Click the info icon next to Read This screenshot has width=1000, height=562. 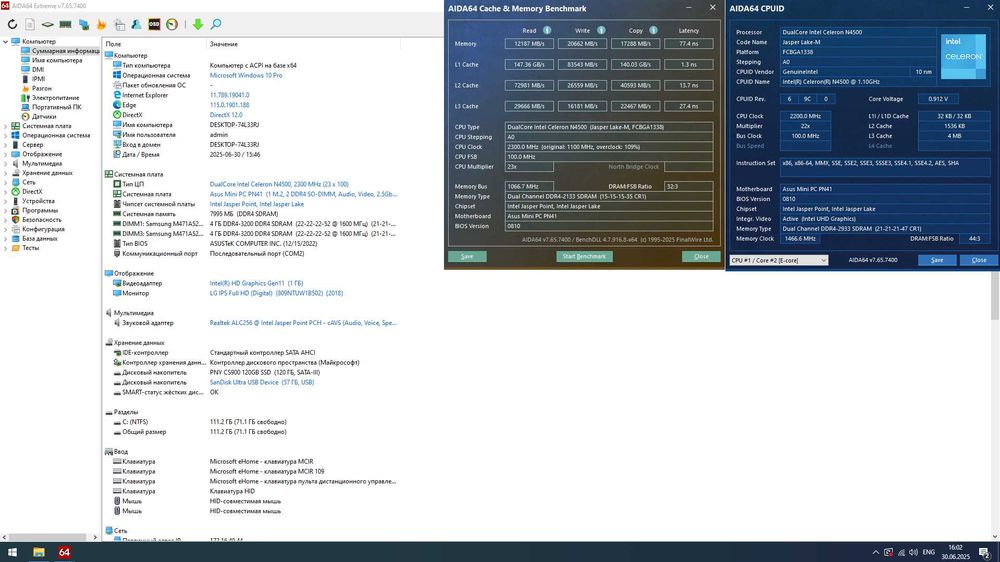(547, 30)
